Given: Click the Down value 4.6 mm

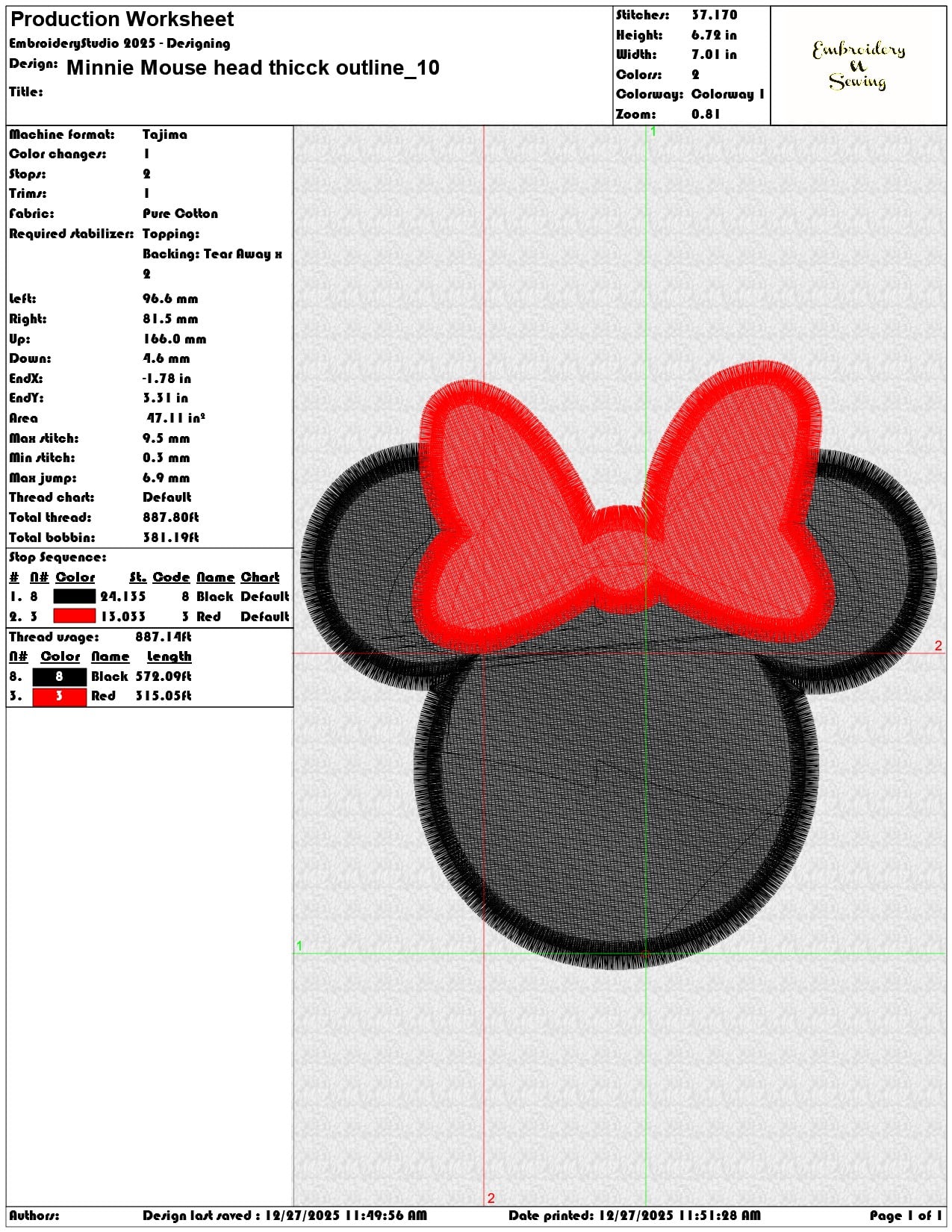Looking at the screenshot, I should point(166,358).
